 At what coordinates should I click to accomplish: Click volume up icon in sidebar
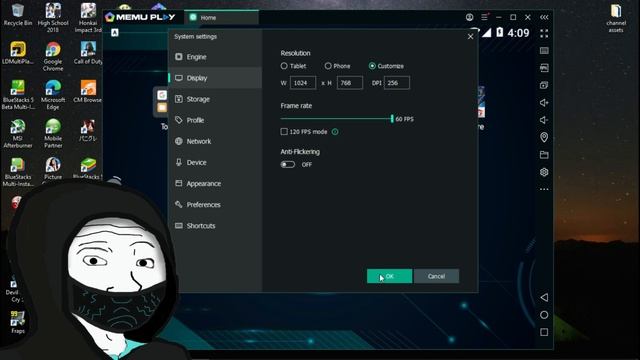[x=544, y=102]
